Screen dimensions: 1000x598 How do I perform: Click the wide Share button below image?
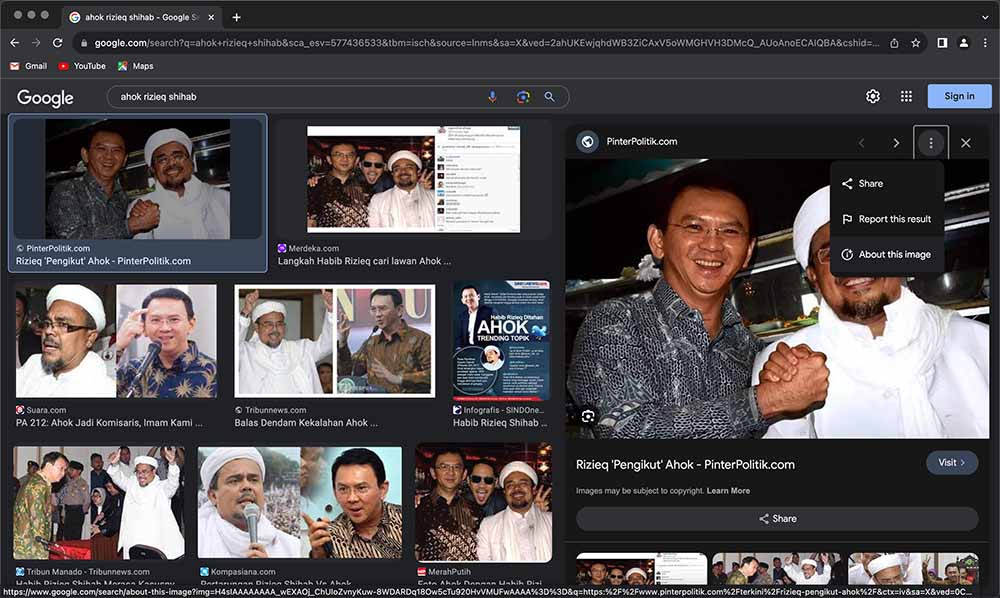777,518
